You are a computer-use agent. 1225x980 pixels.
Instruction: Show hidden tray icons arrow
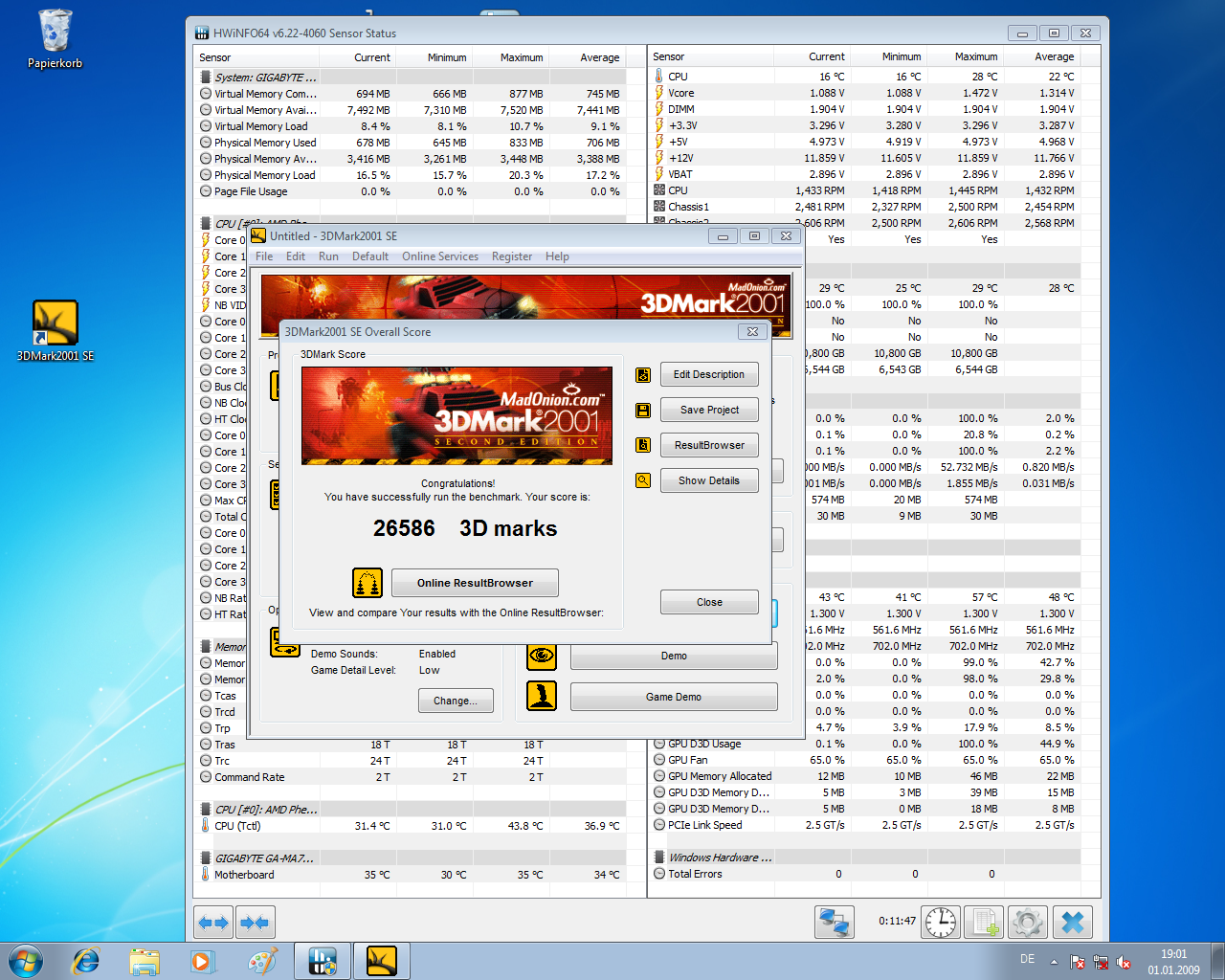1054,962
